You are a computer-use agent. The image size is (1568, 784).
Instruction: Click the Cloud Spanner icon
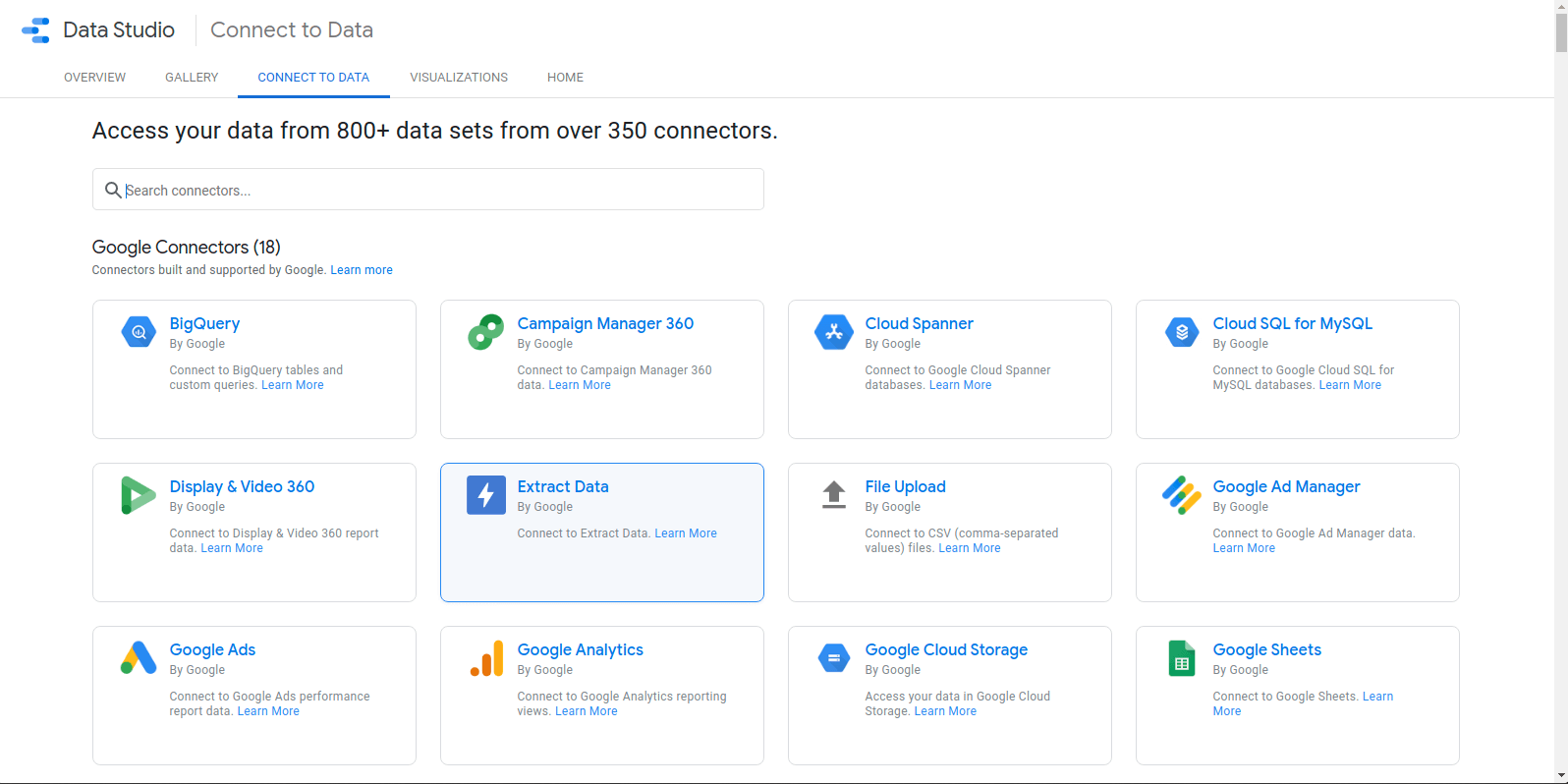[833, 332]
